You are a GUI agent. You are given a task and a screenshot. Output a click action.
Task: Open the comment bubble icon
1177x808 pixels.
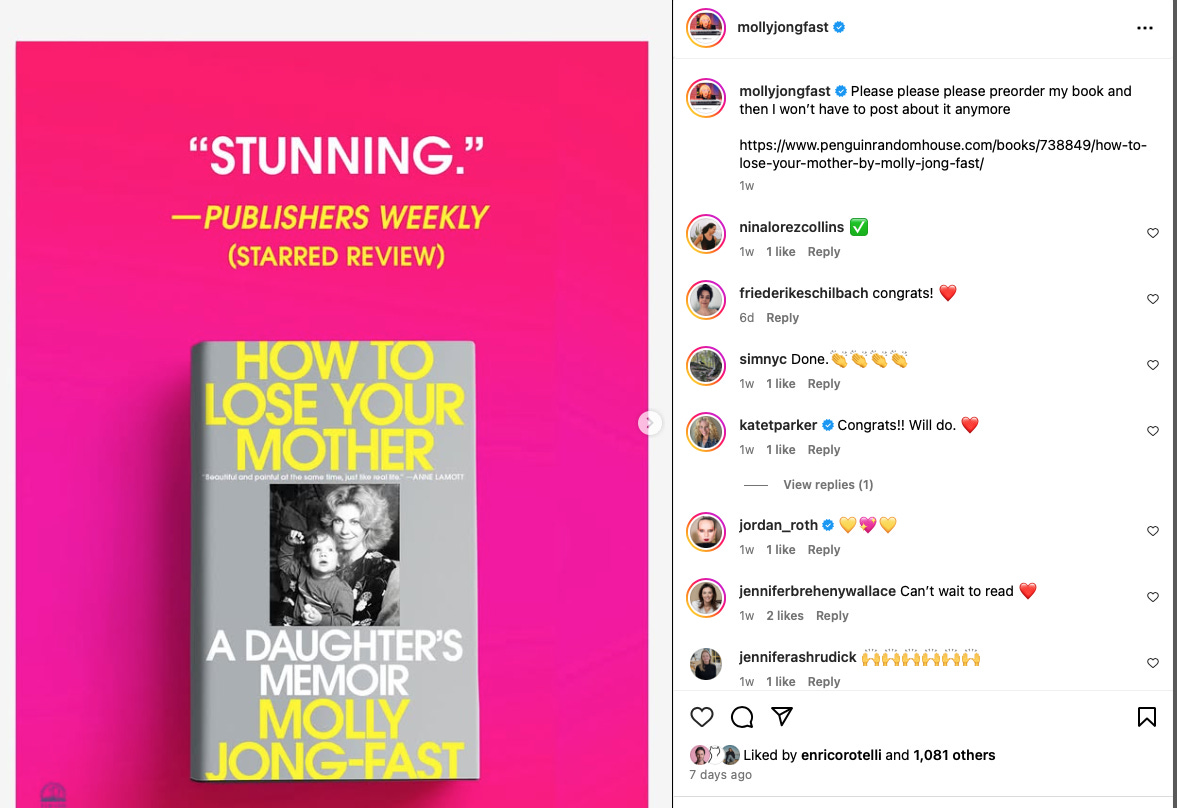(x=742, y=717)
